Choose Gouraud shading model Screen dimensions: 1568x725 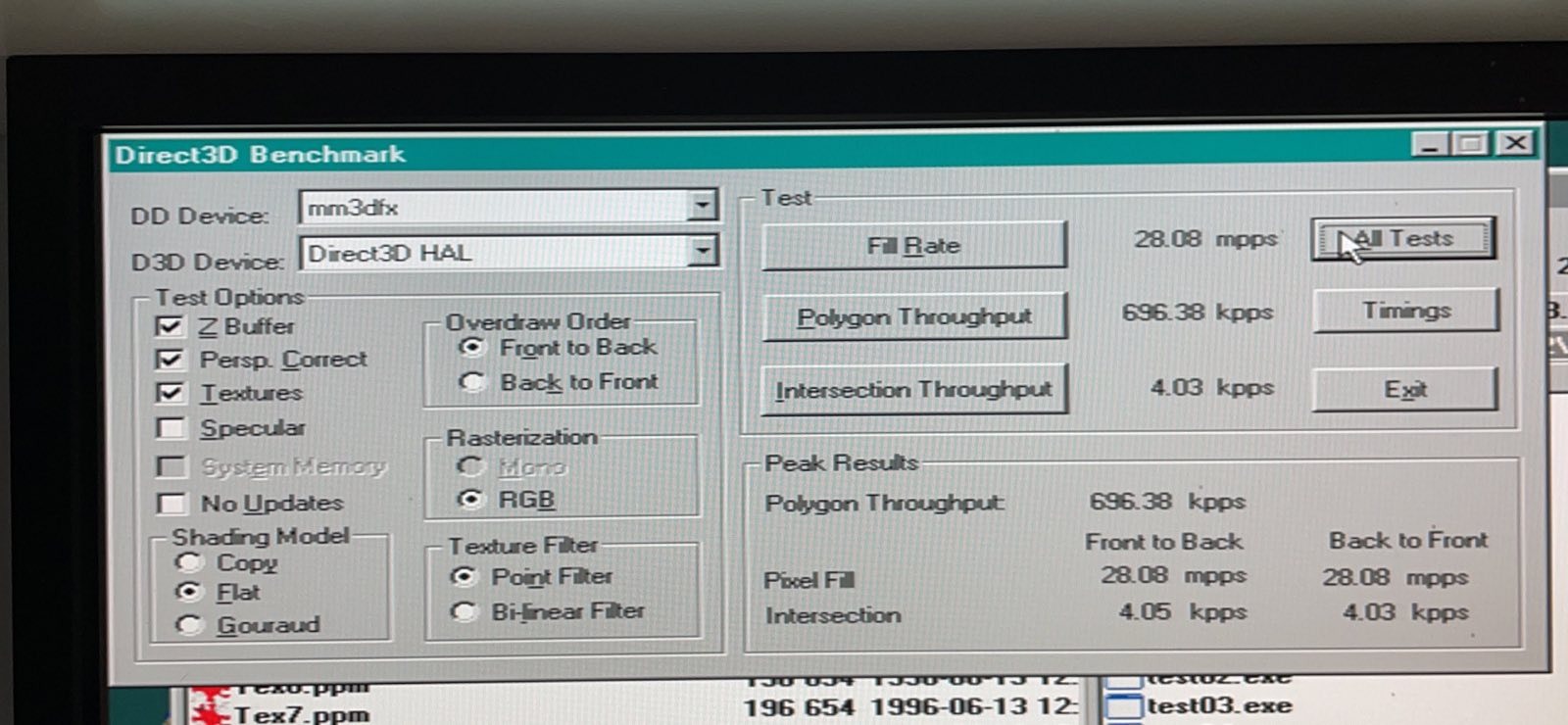click(189, 624)
